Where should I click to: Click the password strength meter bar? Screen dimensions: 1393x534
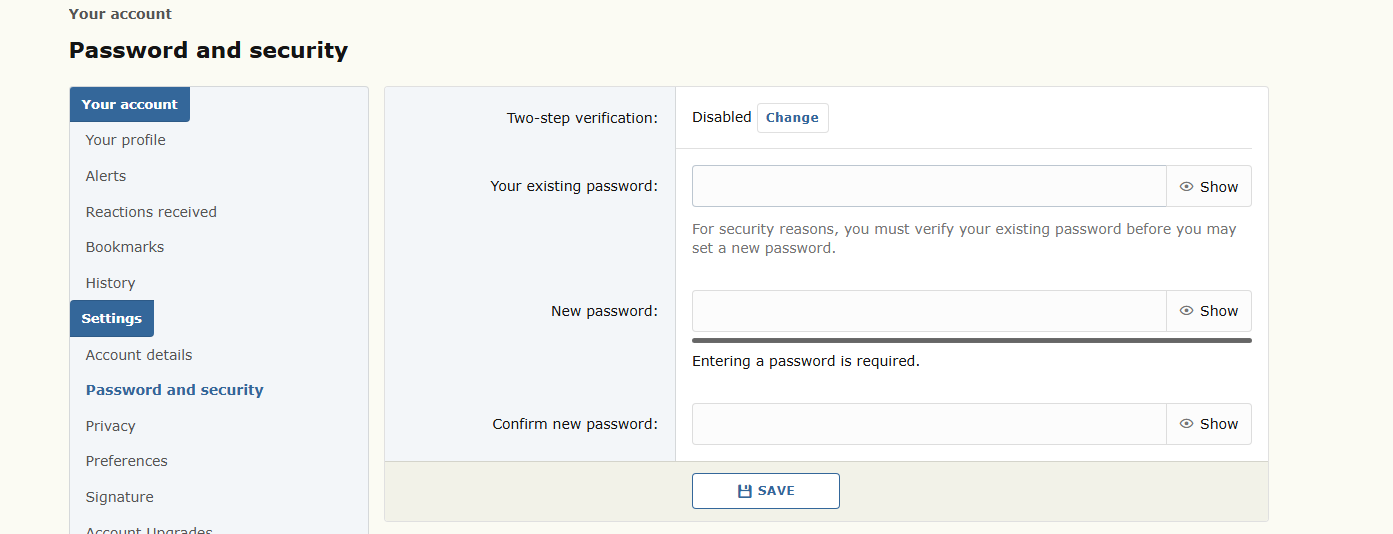click(972, 340)
